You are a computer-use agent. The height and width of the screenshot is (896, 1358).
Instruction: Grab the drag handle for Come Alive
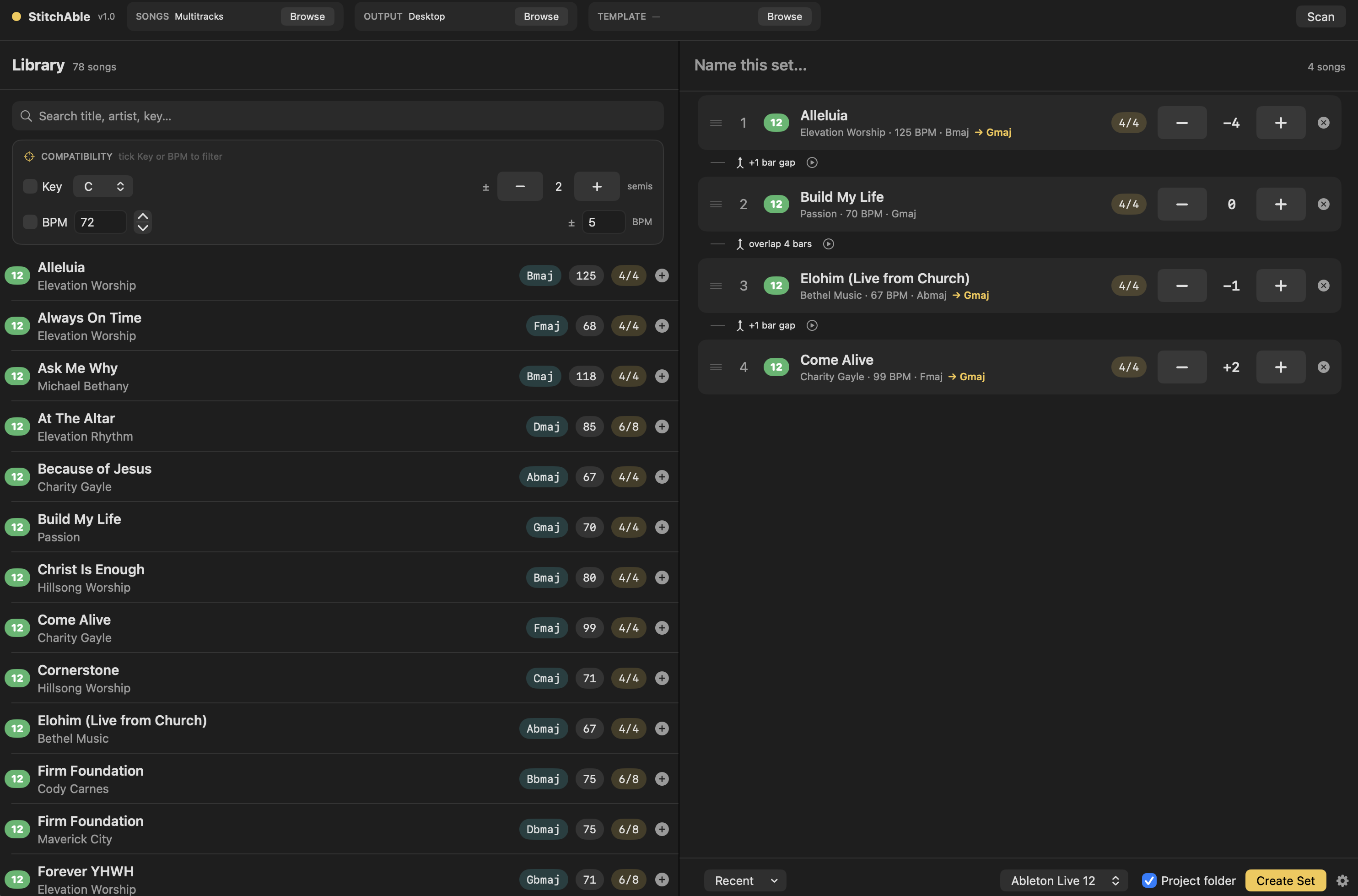(716, 367)
